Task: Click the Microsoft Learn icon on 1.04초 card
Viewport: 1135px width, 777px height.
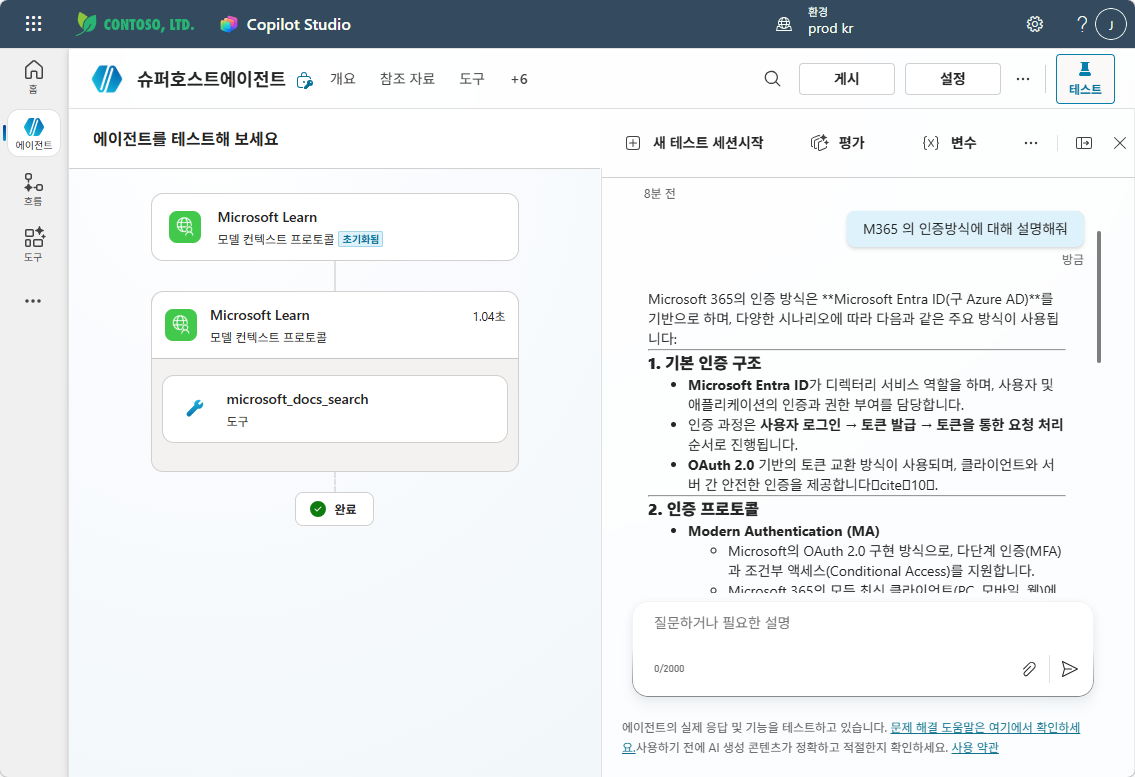Action: click(x=181, y=325)
